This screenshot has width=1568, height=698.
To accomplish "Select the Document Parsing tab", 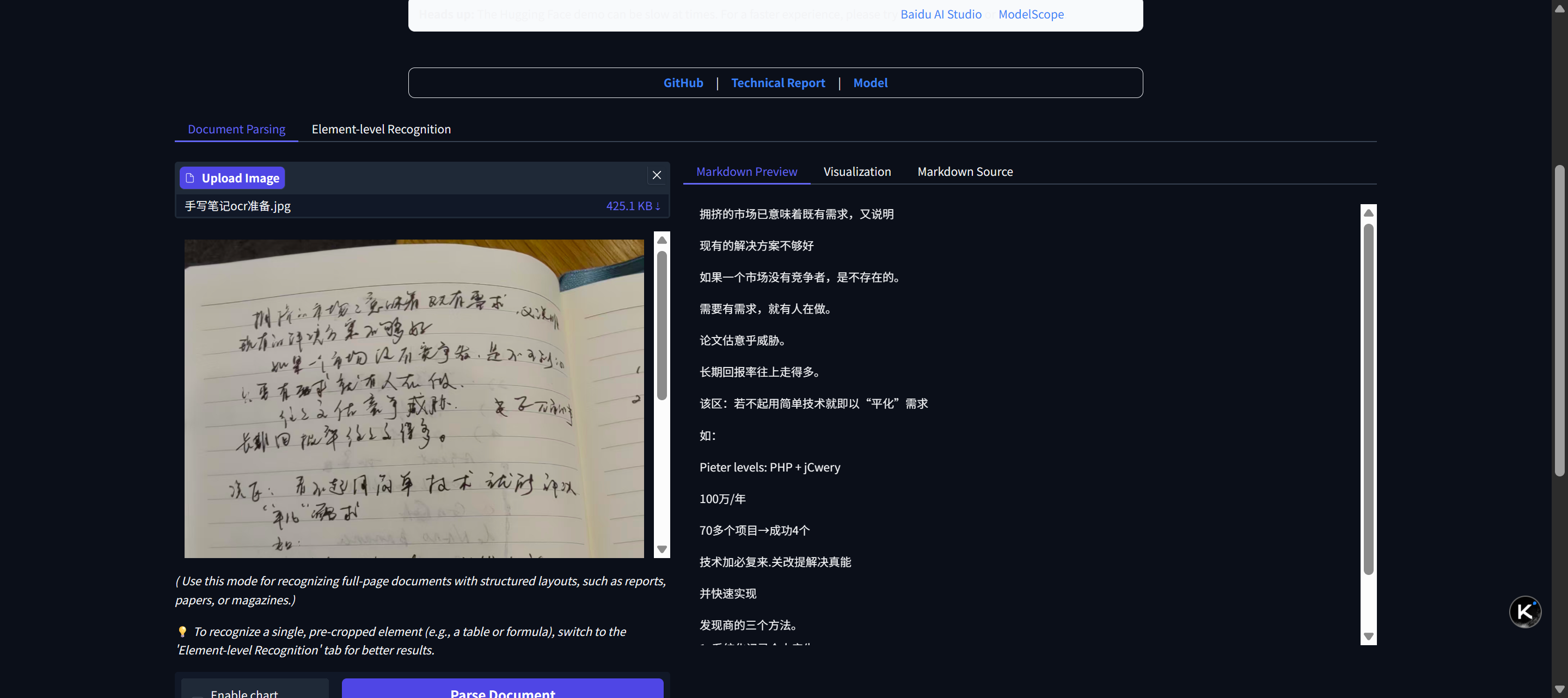I will coord(236,129).
